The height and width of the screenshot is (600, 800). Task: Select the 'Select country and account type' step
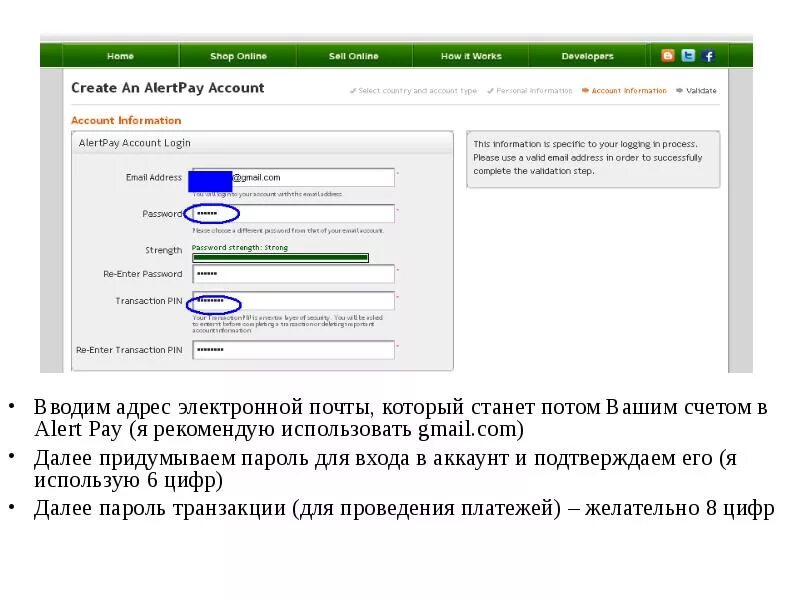(x=413, y=91)
